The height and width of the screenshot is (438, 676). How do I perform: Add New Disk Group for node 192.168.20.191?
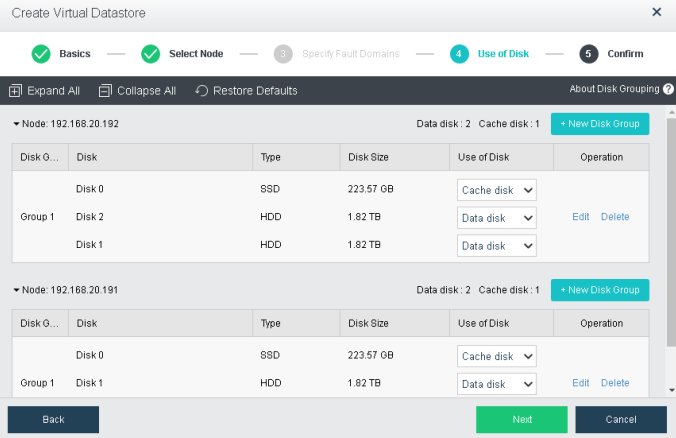tap(599, 290)
